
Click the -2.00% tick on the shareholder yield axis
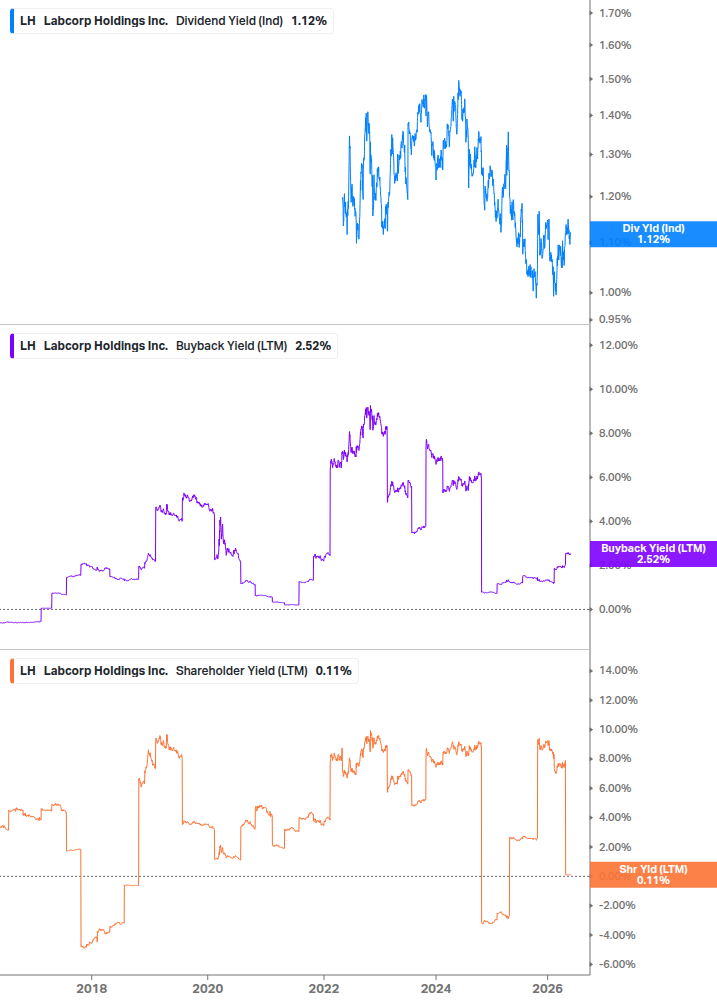pyautogui.click(x=617, y=906)
